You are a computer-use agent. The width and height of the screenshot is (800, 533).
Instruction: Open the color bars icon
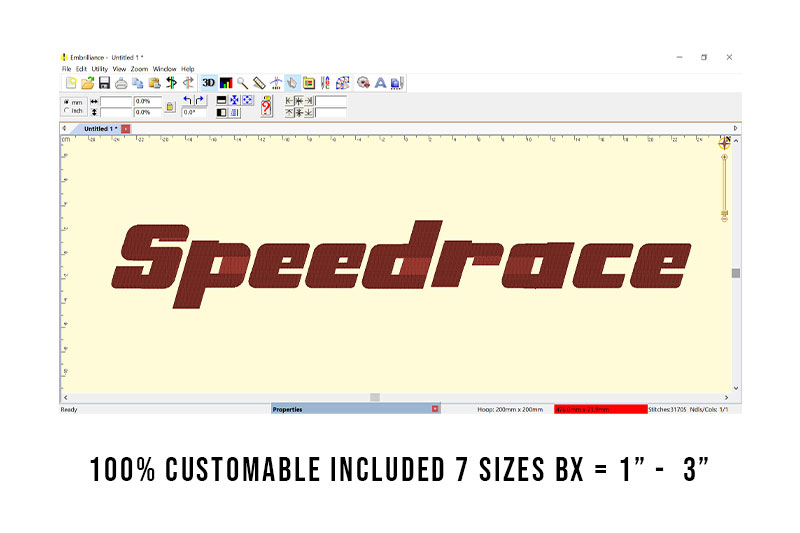point(226,83)
